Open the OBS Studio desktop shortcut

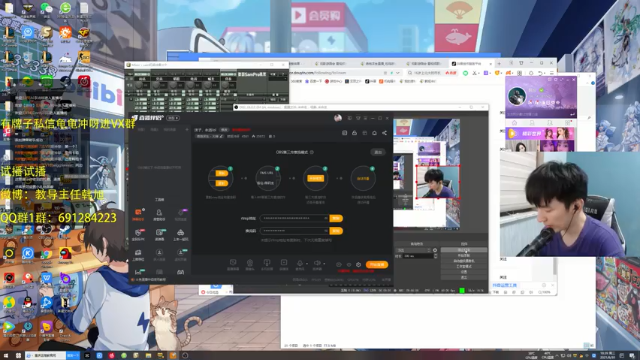[46, 230]
